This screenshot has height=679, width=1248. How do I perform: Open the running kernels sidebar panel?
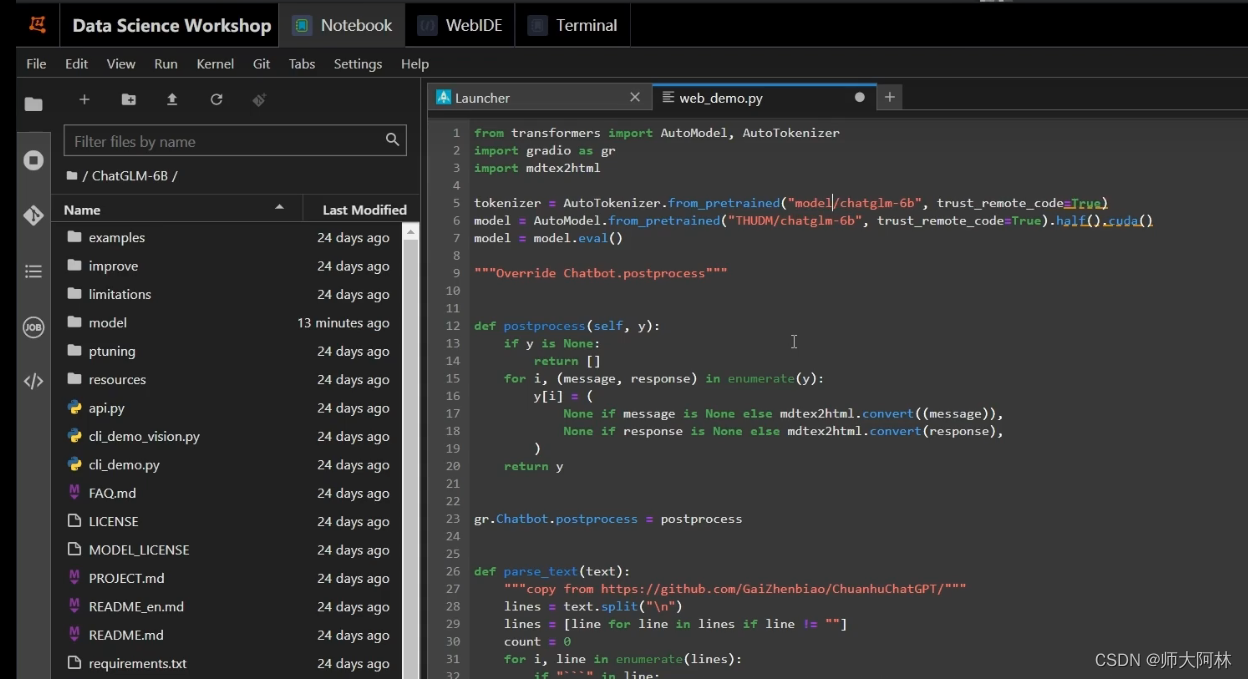pyautogui.click(x=33, y=160)
